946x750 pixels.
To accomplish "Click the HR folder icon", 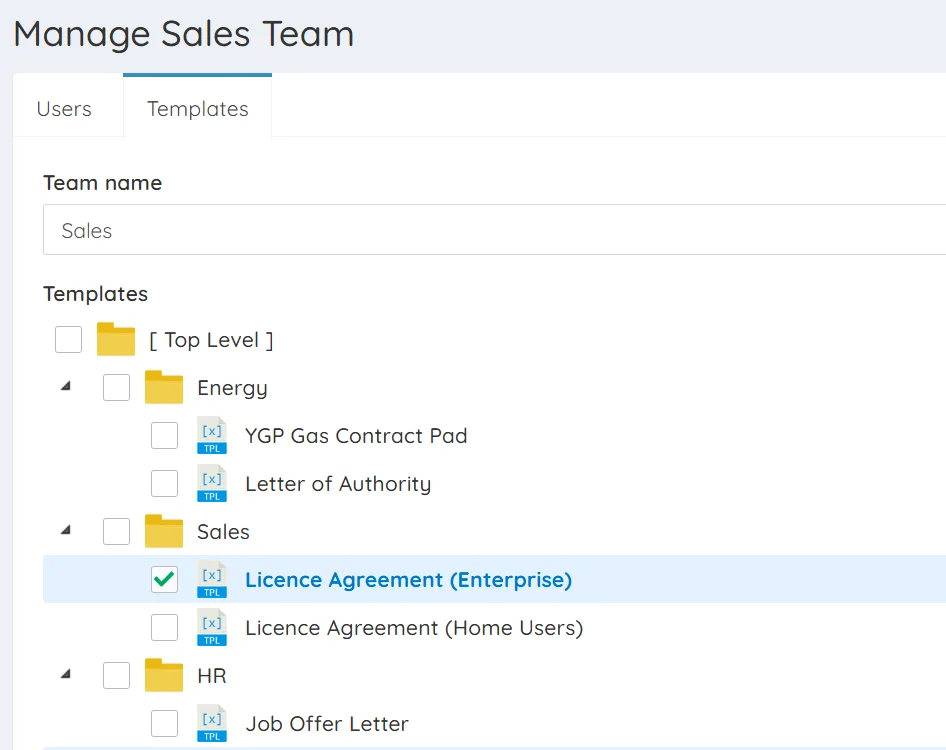I will [164, 676].
